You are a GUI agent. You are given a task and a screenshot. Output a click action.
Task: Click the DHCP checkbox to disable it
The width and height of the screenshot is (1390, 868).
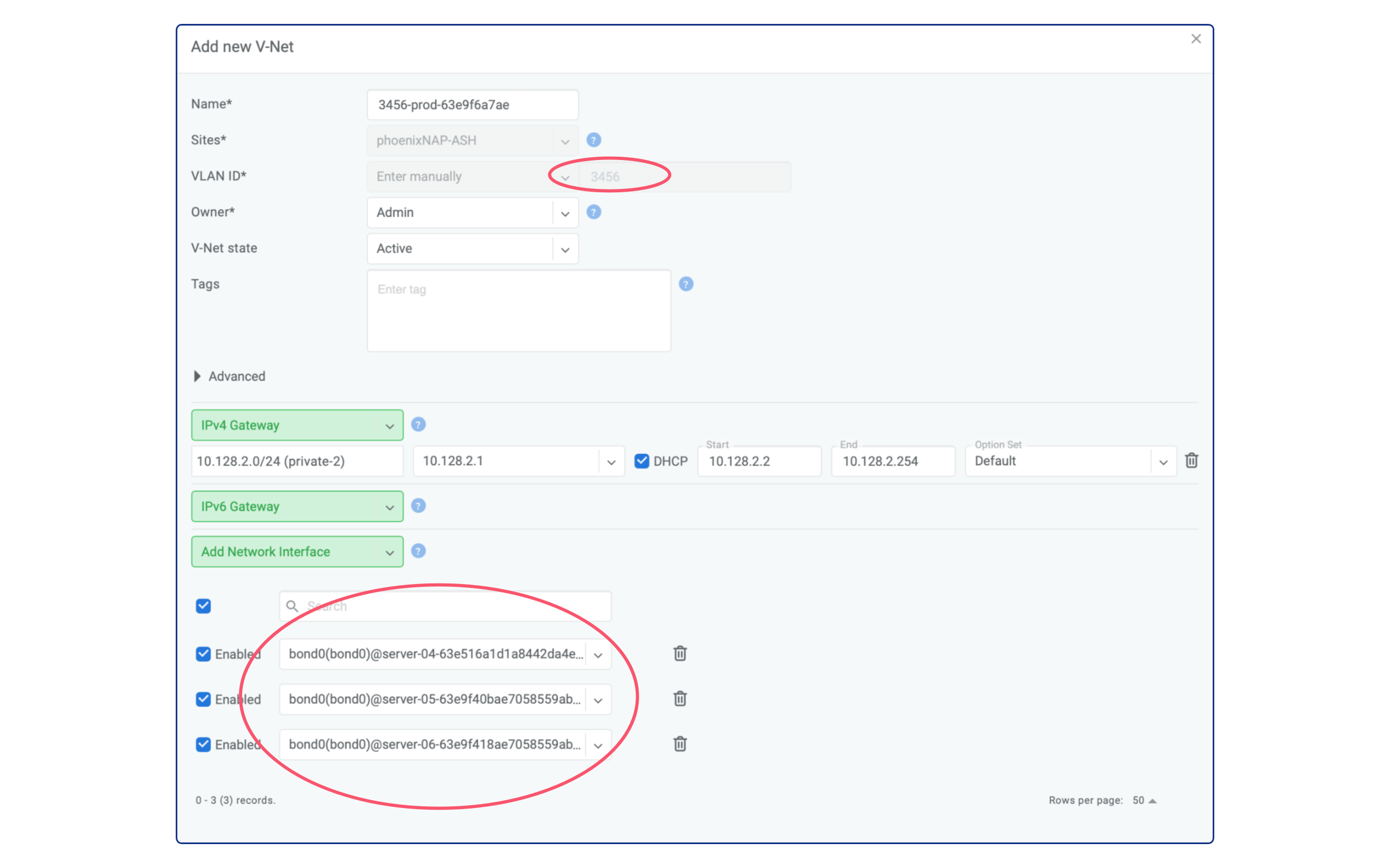click(640, 461)
